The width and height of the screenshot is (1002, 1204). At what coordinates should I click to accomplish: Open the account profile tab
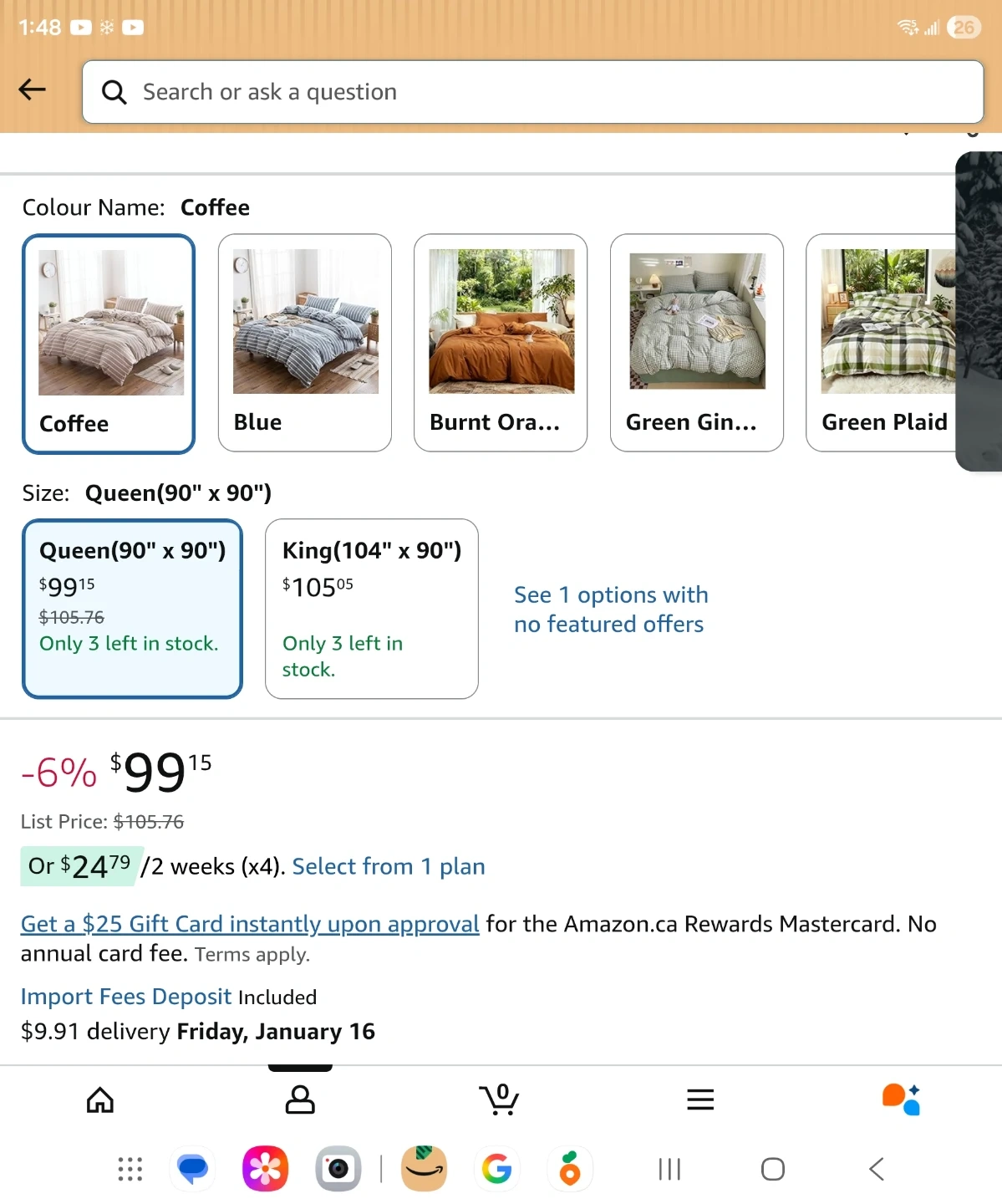pyautogui.click(x=300, y=1099)
